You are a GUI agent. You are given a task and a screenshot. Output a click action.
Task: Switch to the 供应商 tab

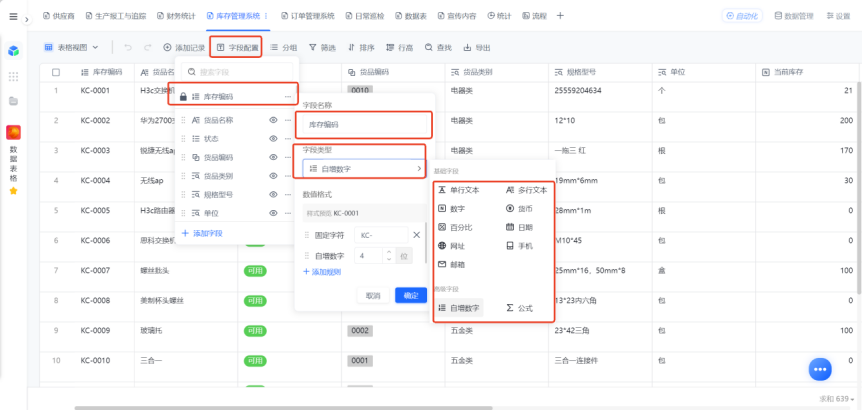tap(57, 16)
